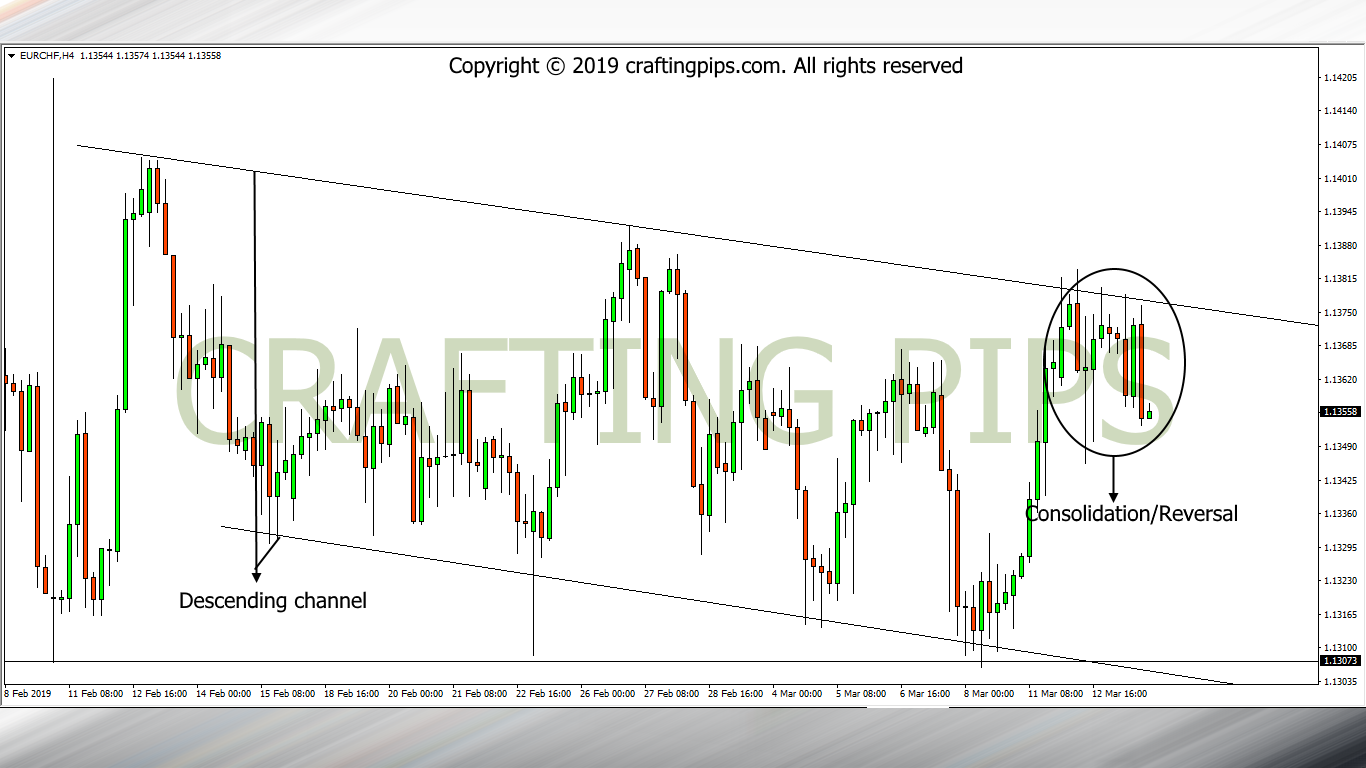Click the '4 Mar 00:00' time axis label

coord(798,693)
